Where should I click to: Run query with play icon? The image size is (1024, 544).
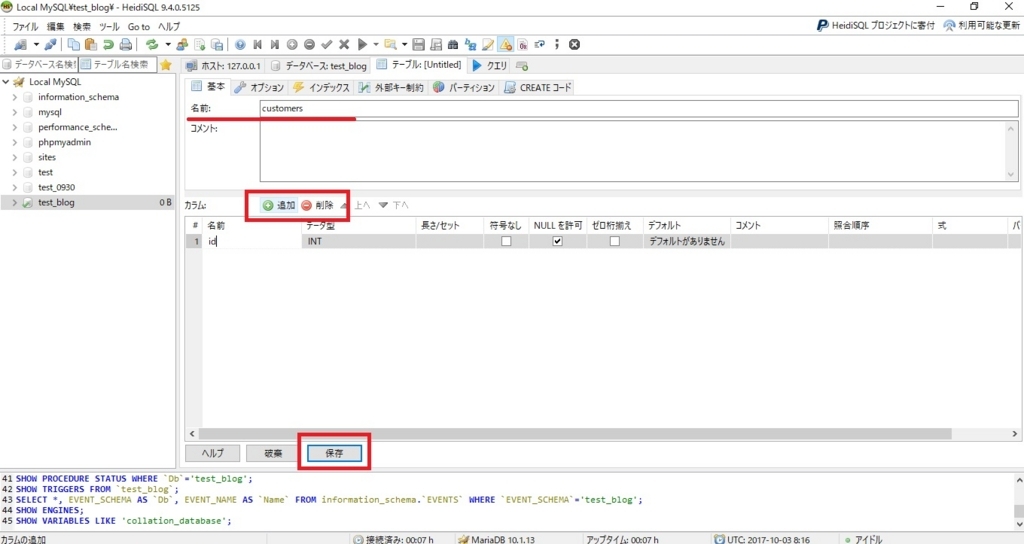click(x=362, y=44)
